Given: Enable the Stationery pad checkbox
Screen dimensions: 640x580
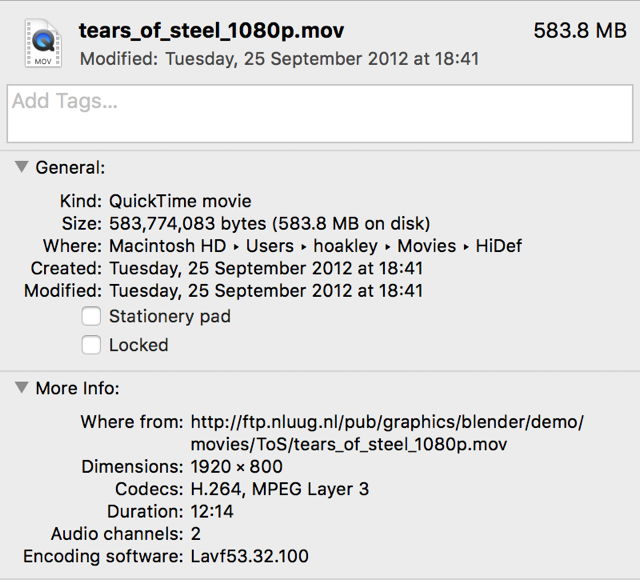Looking at the screenshot, I should (x=91, y=316).
